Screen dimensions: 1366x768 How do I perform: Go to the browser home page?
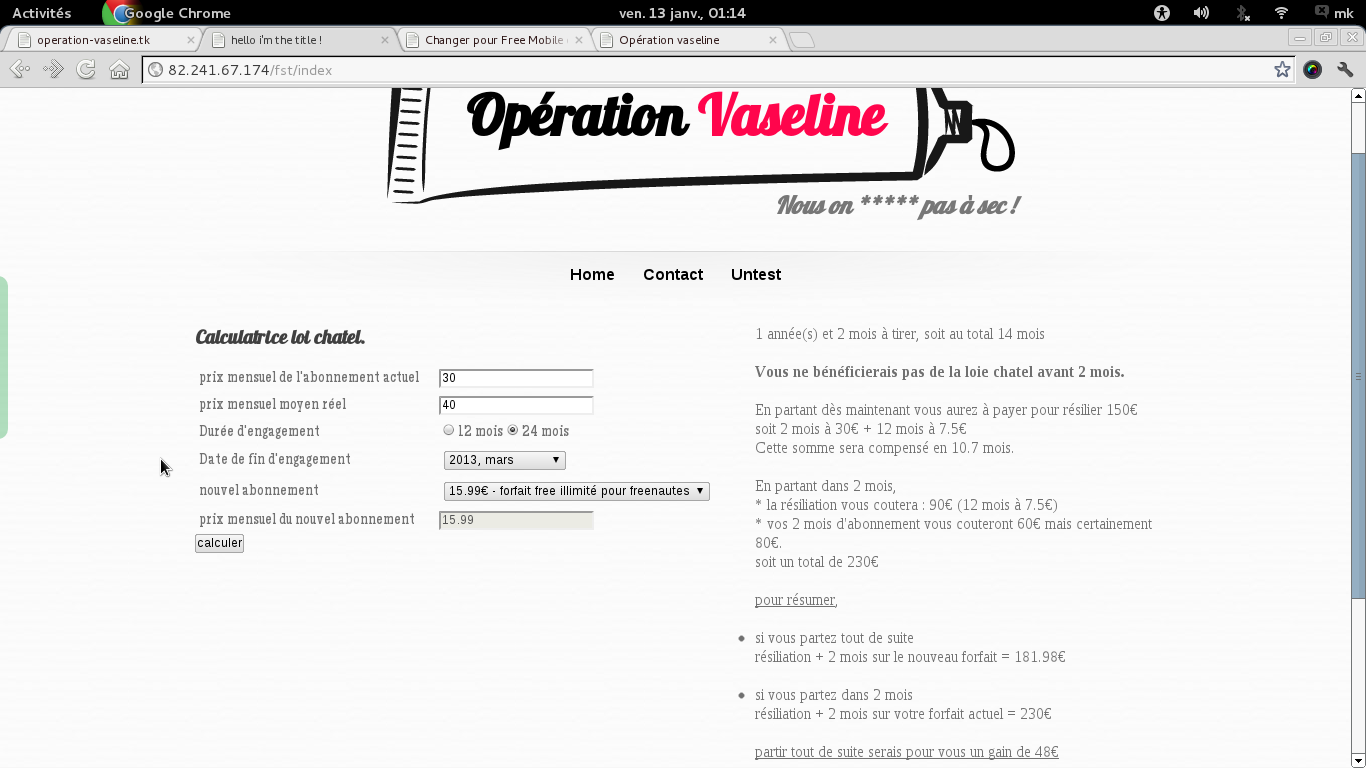click(120, 69)
